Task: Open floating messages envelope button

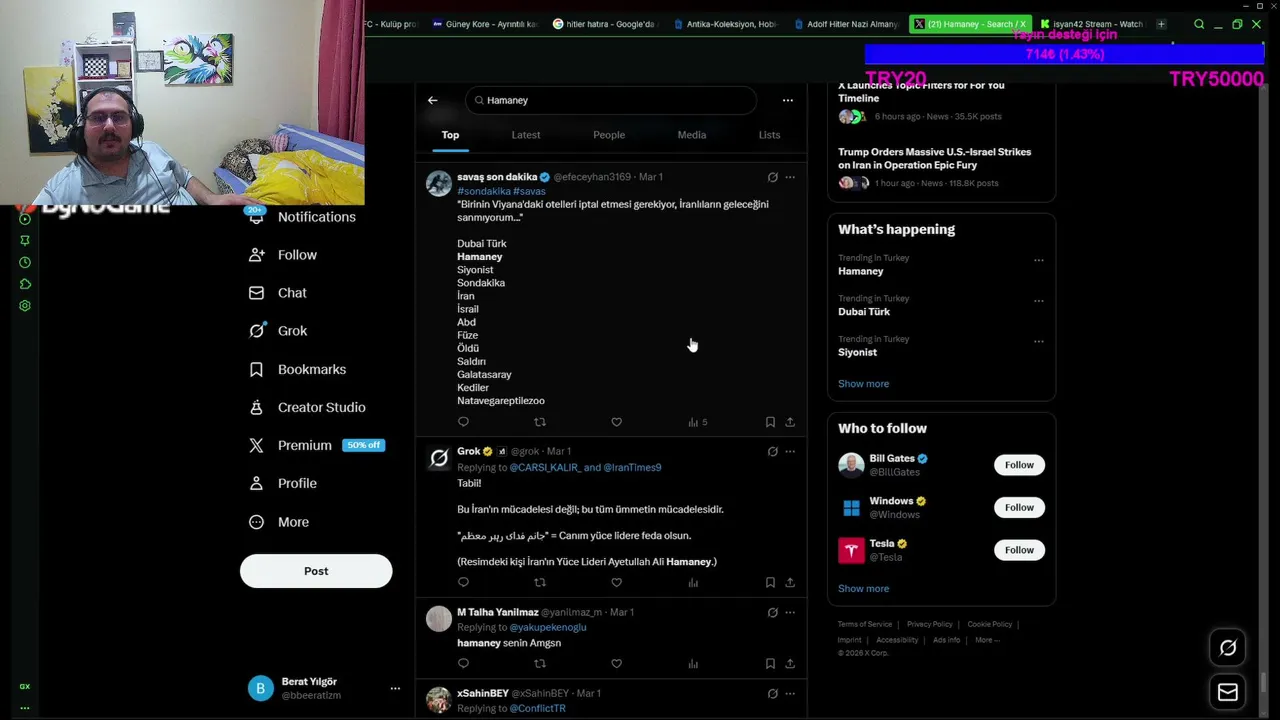Action: [1228, 692]
